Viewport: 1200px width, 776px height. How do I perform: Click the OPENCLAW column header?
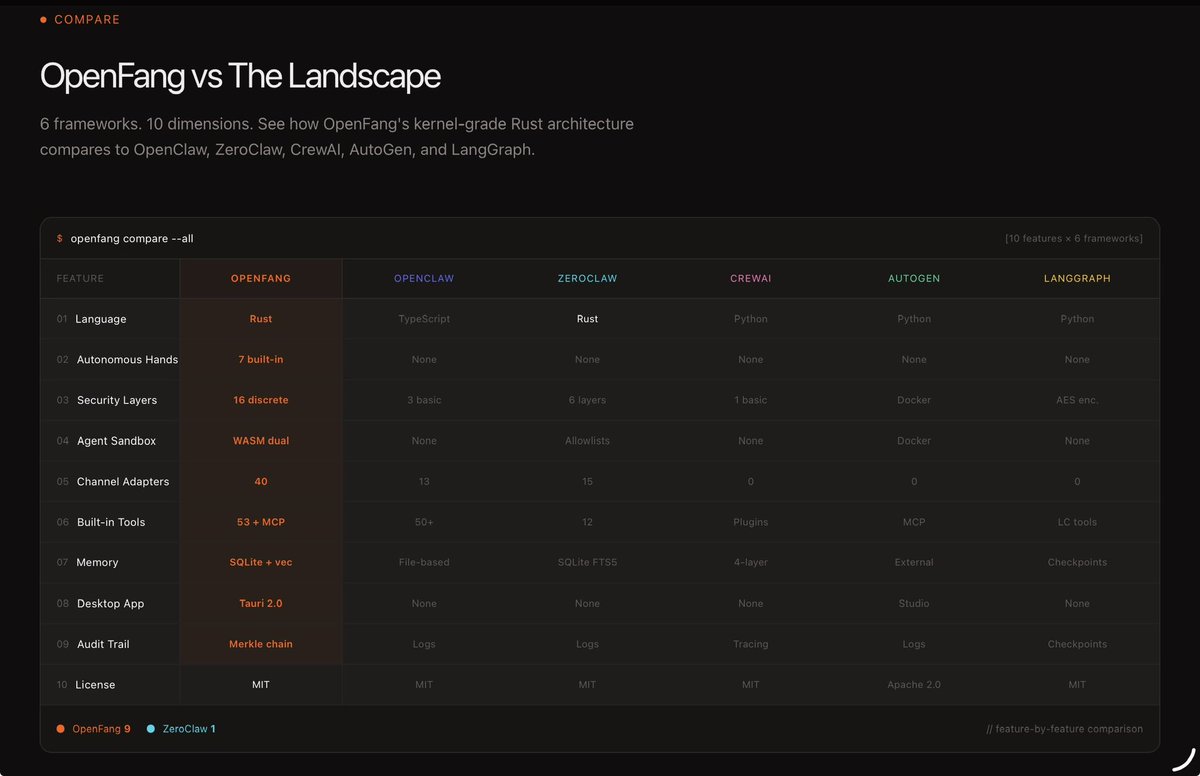click(424, 278)
